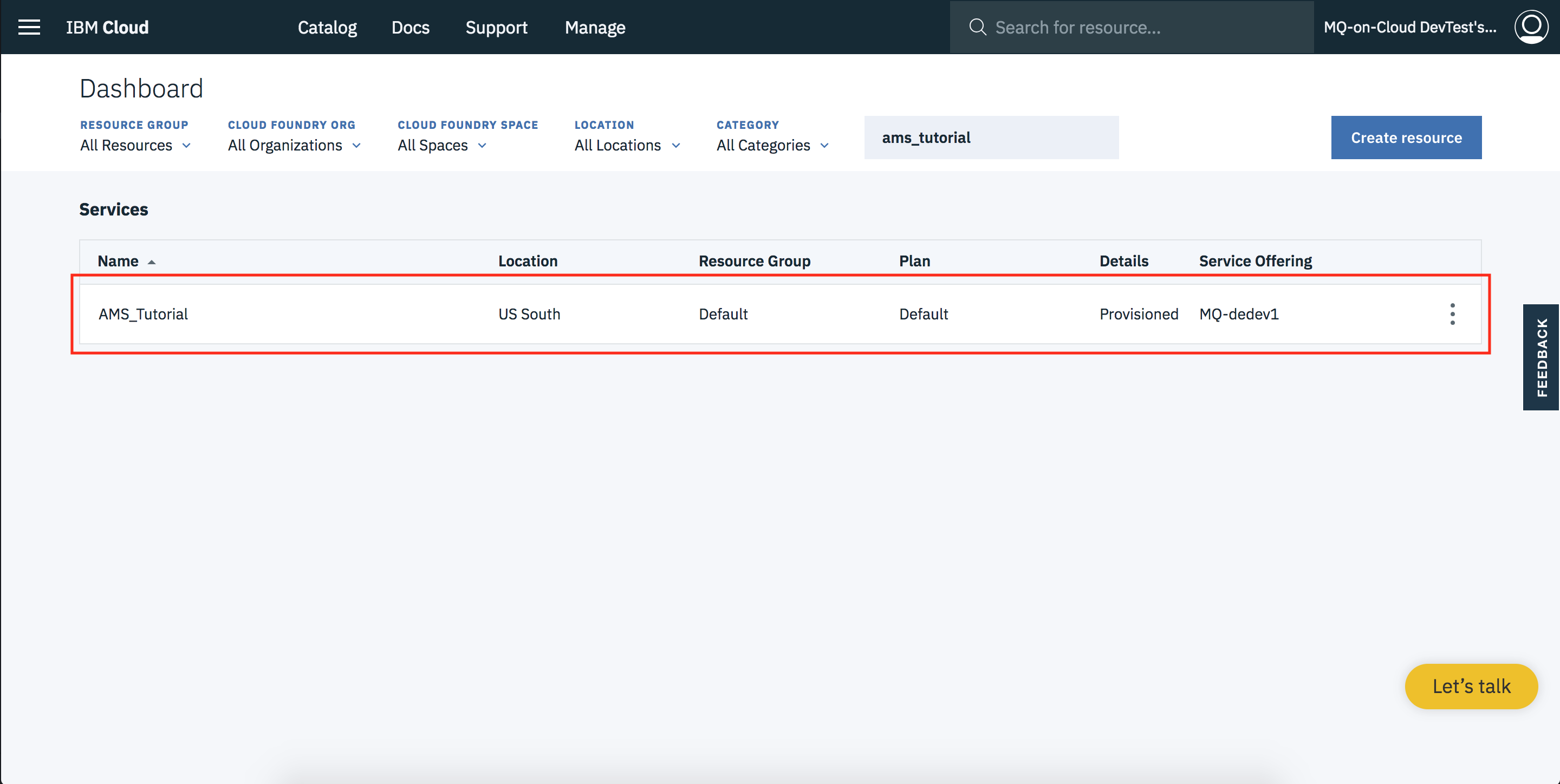Image resolution: width=1560 pixels, height=784 pixels.
Task: Click the Name column header
Action: pos(118,261)
